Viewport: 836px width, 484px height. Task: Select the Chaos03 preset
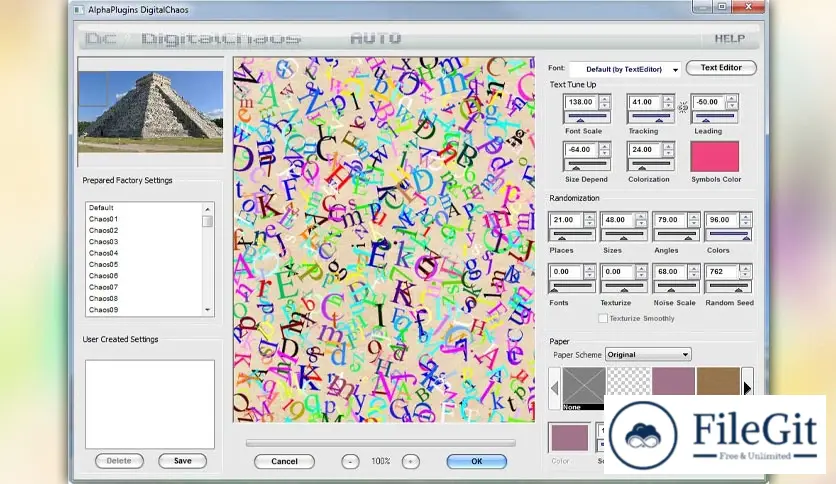click(144, 241)
